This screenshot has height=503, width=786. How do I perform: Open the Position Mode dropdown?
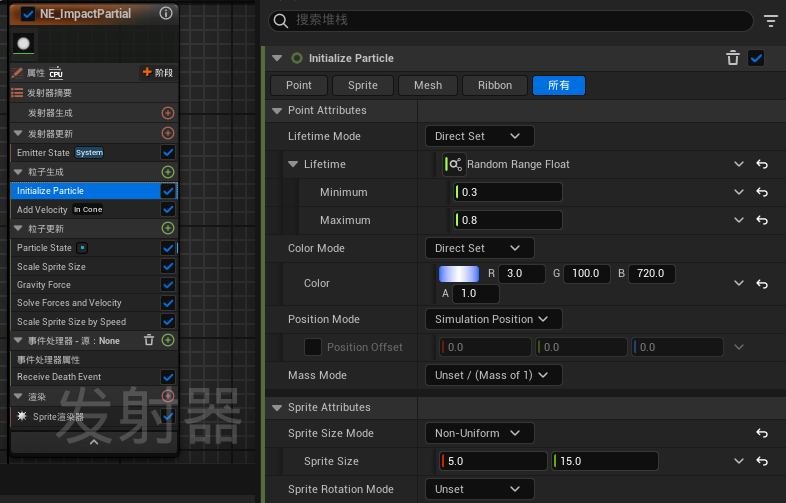pyautogui.click(x=494, y=319)
